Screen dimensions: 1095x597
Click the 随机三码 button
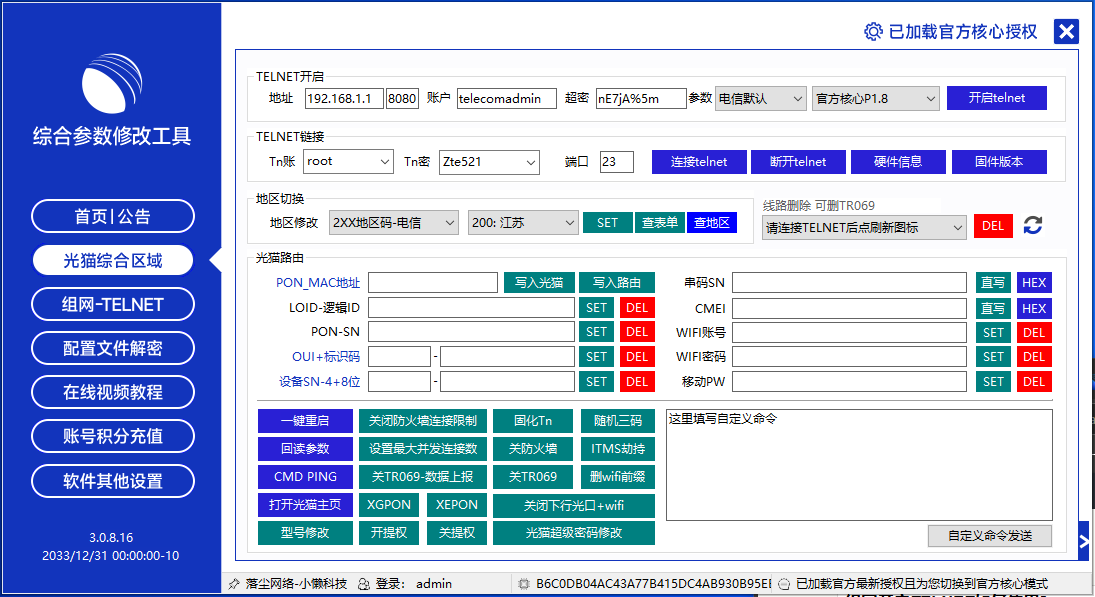[618, 421]
